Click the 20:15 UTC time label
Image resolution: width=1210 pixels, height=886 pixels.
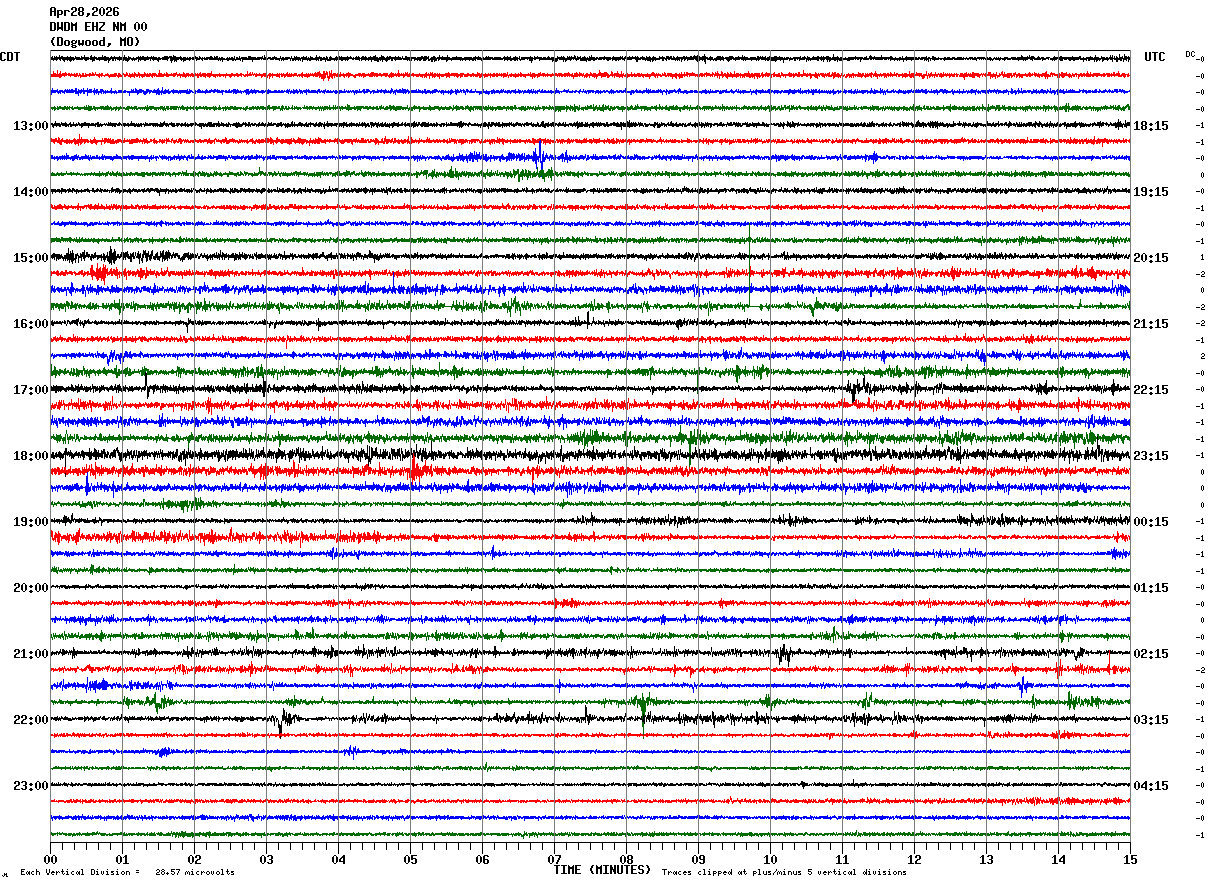tap(1150, 258)
